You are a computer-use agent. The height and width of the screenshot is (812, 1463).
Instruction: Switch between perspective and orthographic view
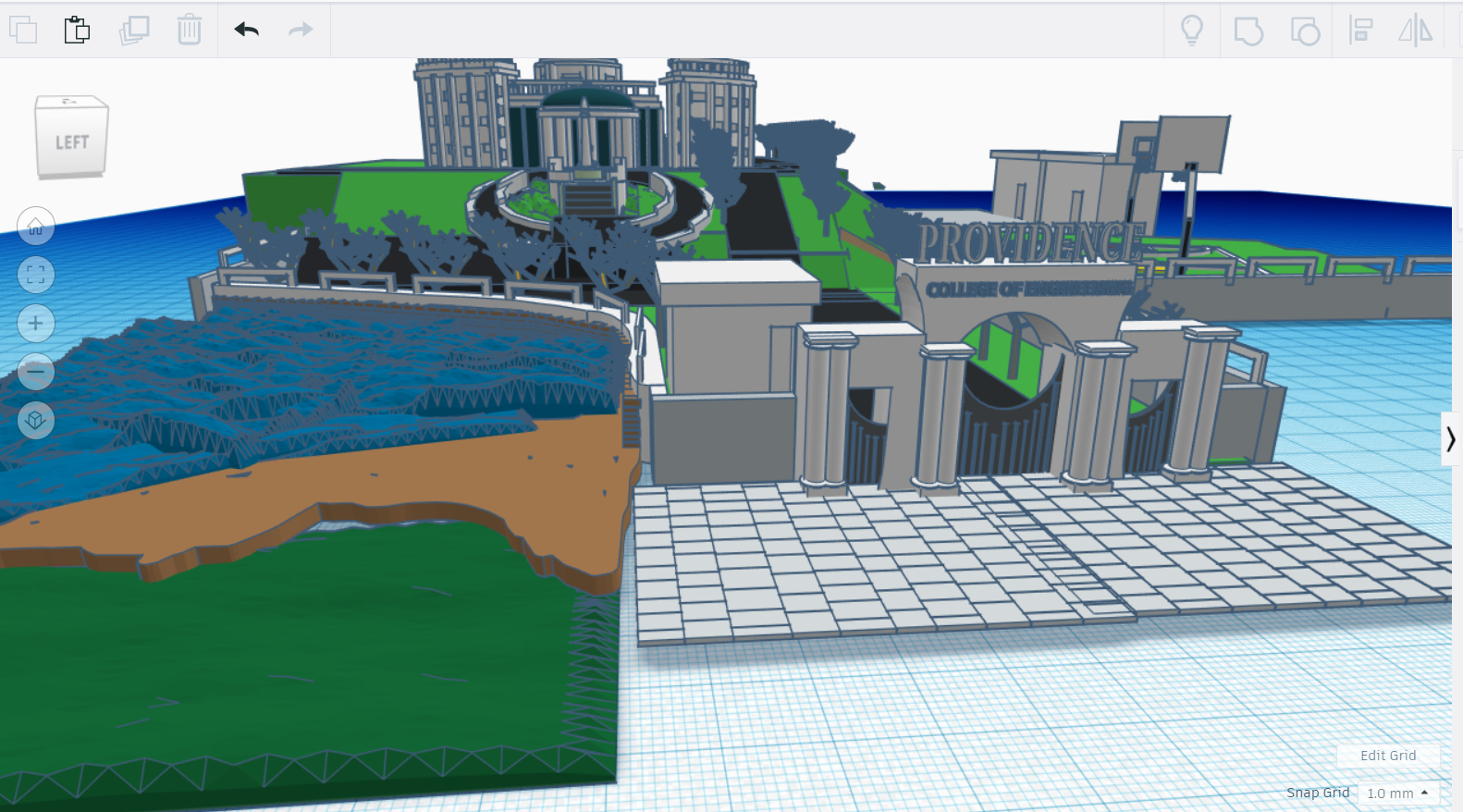click(36, 421)
